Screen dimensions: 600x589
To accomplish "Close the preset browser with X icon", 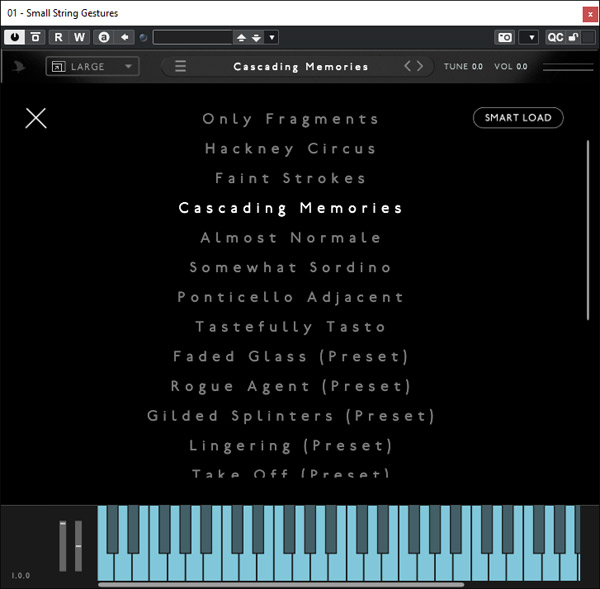I will (x=36, y=118).
